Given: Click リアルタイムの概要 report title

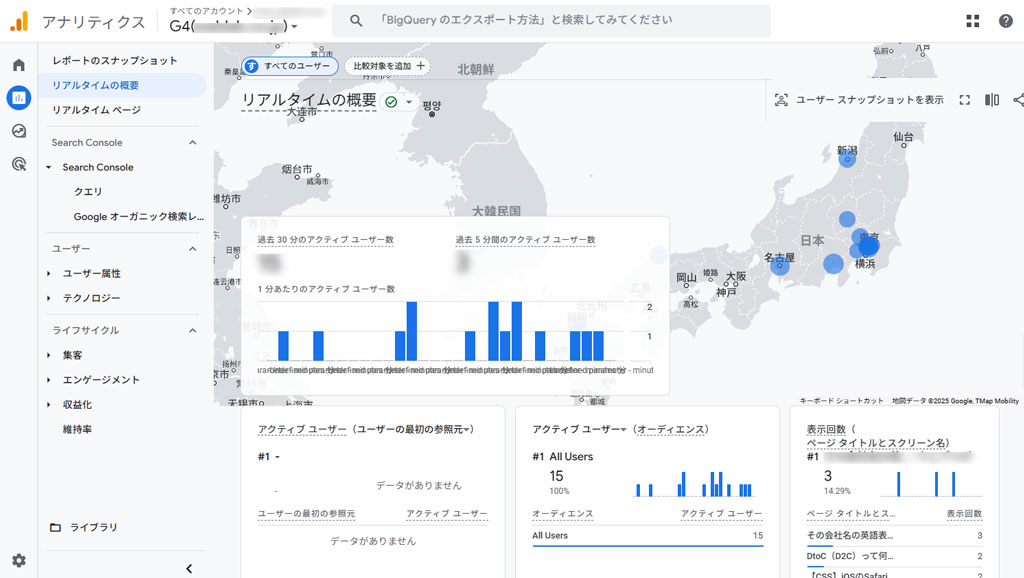Looking at the screenshot, I should [309, 100].
